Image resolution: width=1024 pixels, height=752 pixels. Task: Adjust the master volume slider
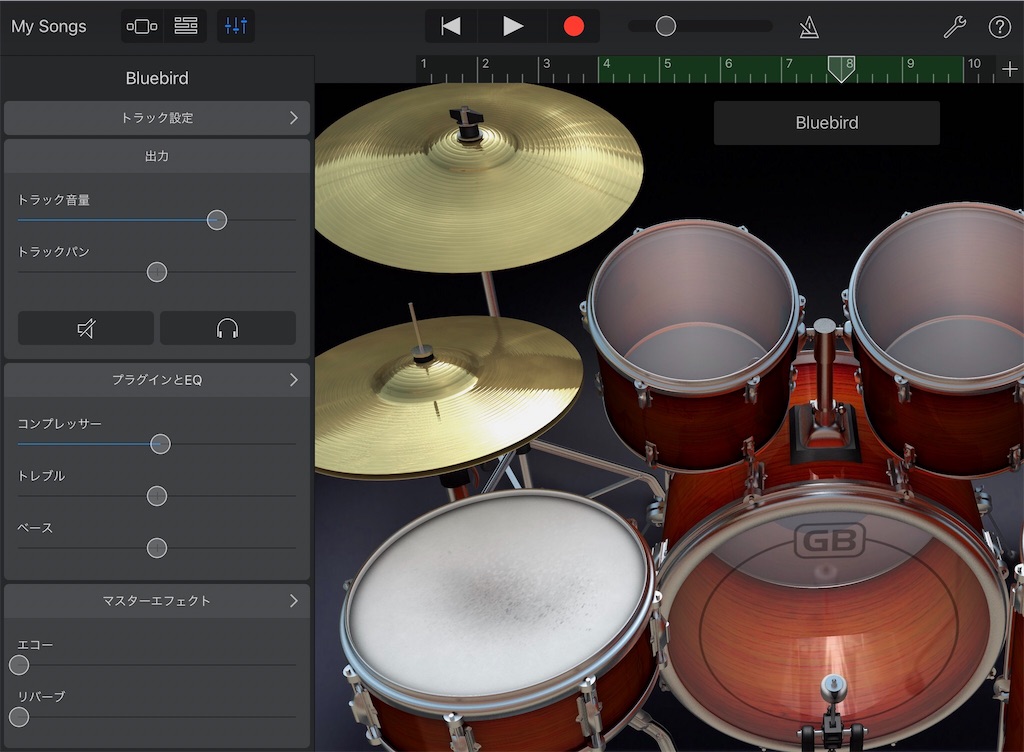pos(665,26)
